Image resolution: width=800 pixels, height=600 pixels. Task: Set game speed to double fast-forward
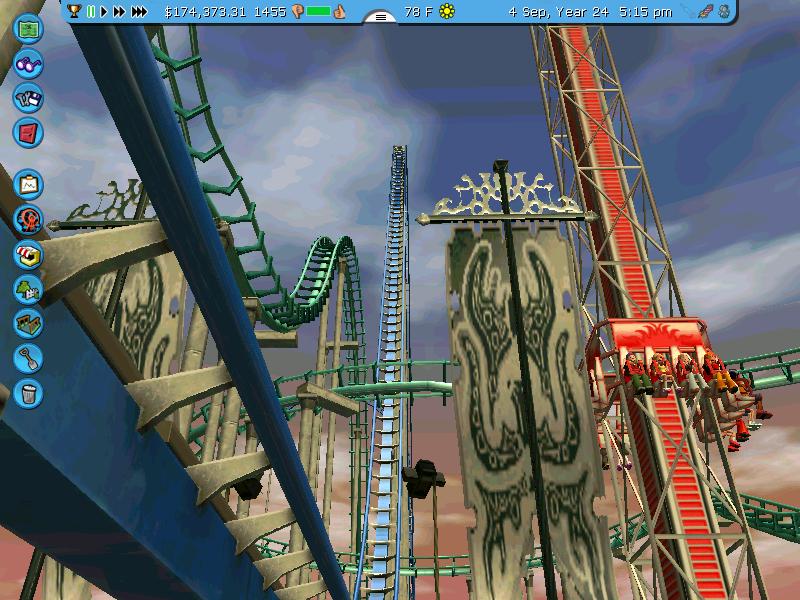[x=119, y=11]
